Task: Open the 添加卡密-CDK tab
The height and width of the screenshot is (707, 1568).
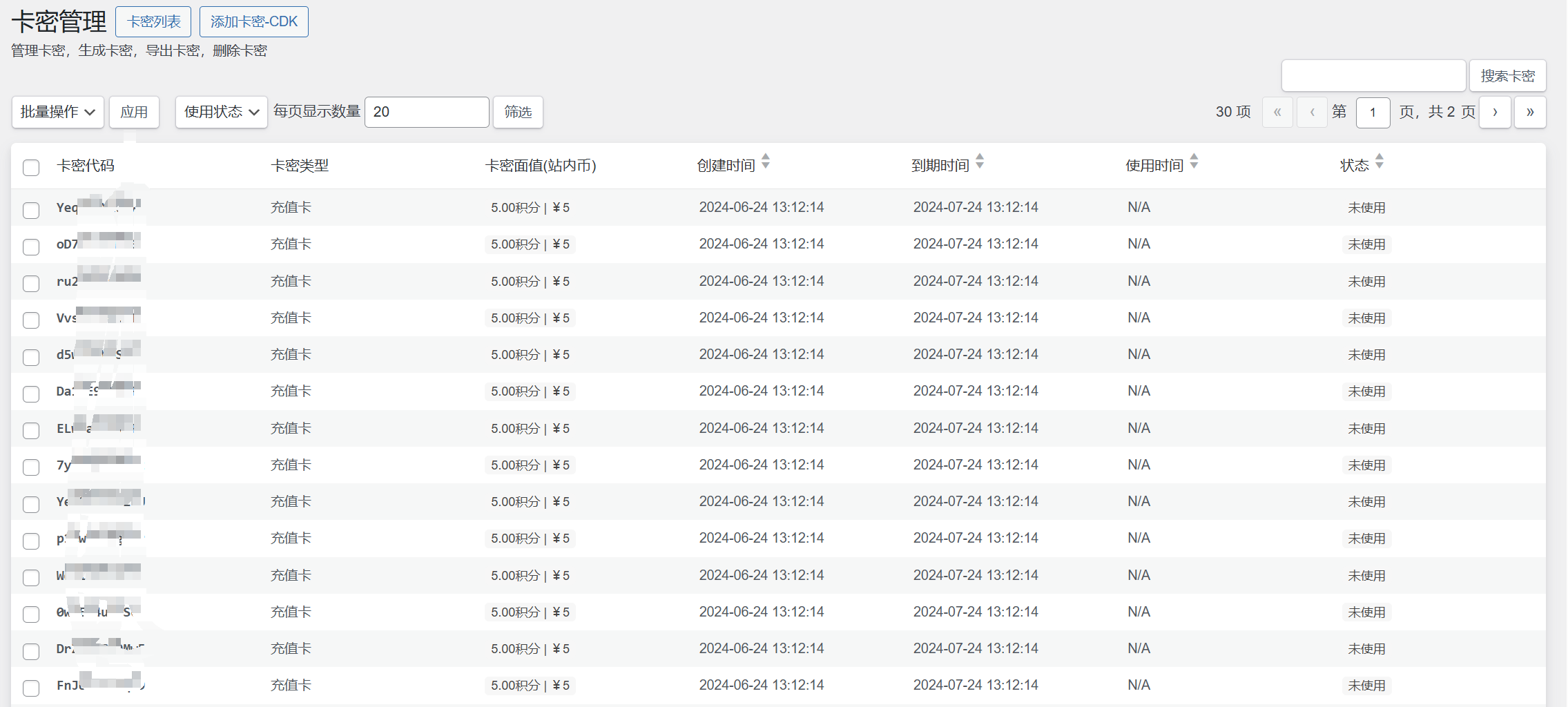Action: (x=253, y=22)
